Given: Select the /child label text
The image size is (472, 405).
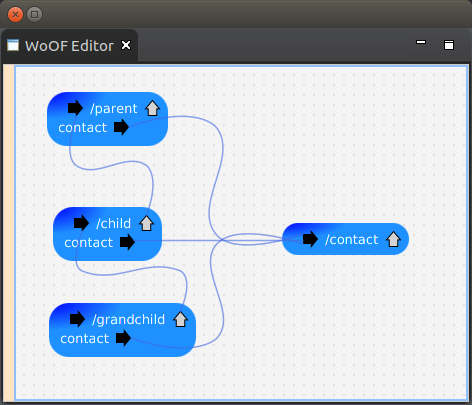Looking at the screenshot, I should pyautogui.click(x=113, y=223).
